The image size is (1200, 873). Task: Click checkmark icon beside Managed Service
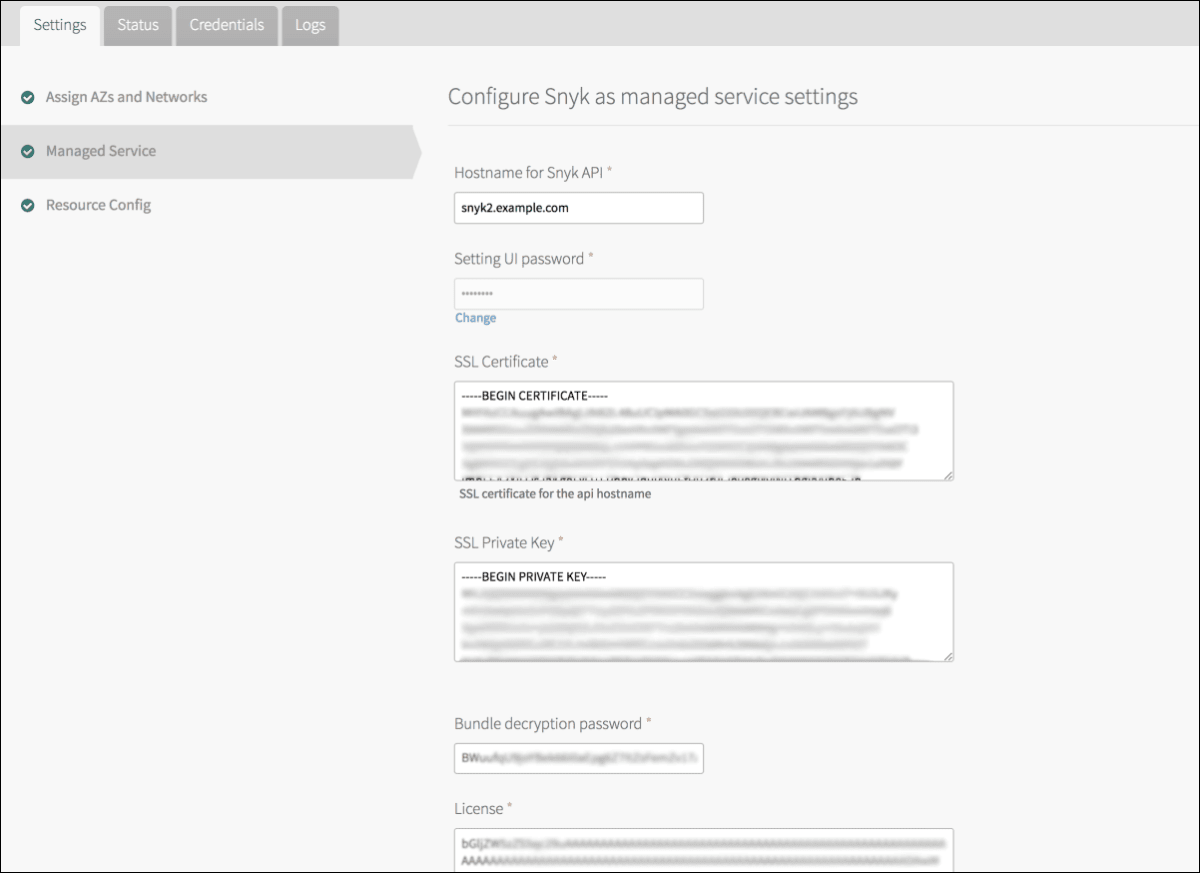(x=28, y=152)
